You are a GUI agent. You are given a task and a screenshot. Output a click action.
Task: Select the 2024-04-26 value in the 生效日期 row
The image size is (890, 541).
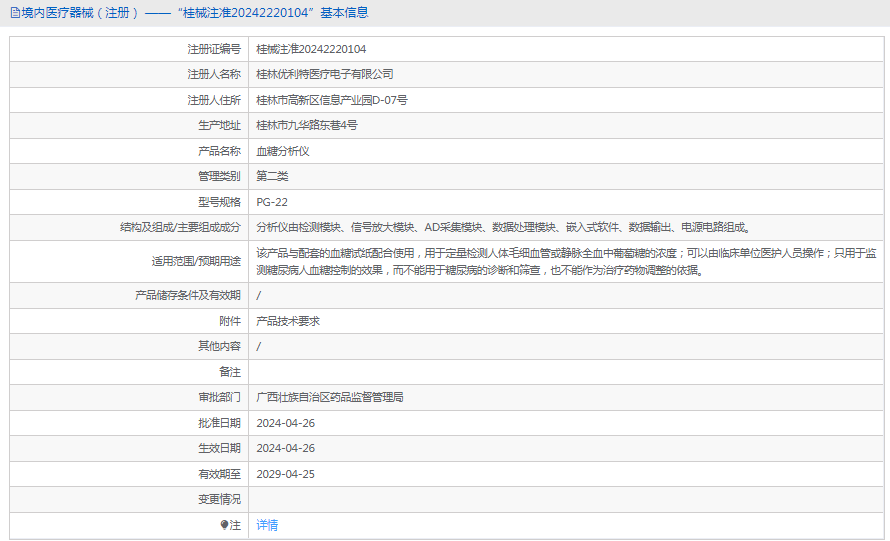point(286,448)
